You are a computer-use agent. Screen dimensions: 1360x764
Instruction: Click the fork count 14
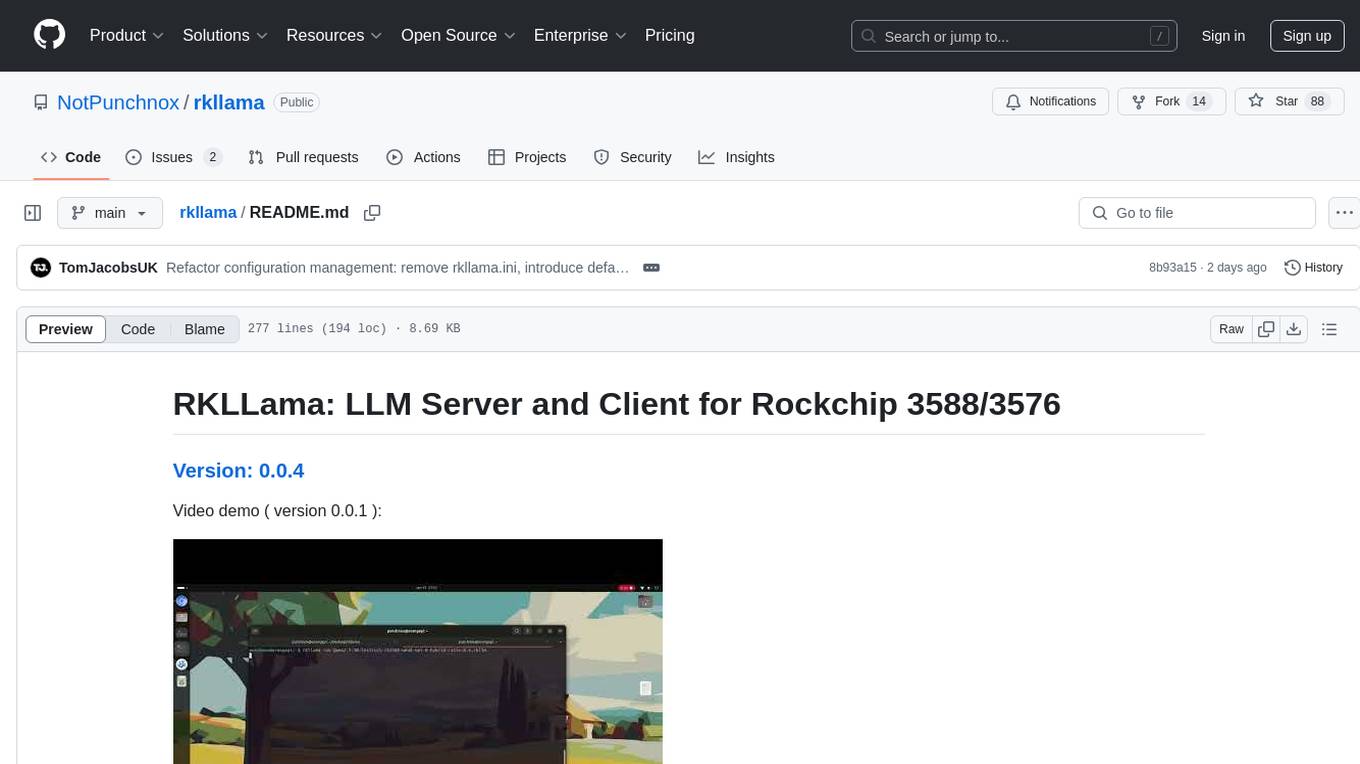pos(1200,102)
